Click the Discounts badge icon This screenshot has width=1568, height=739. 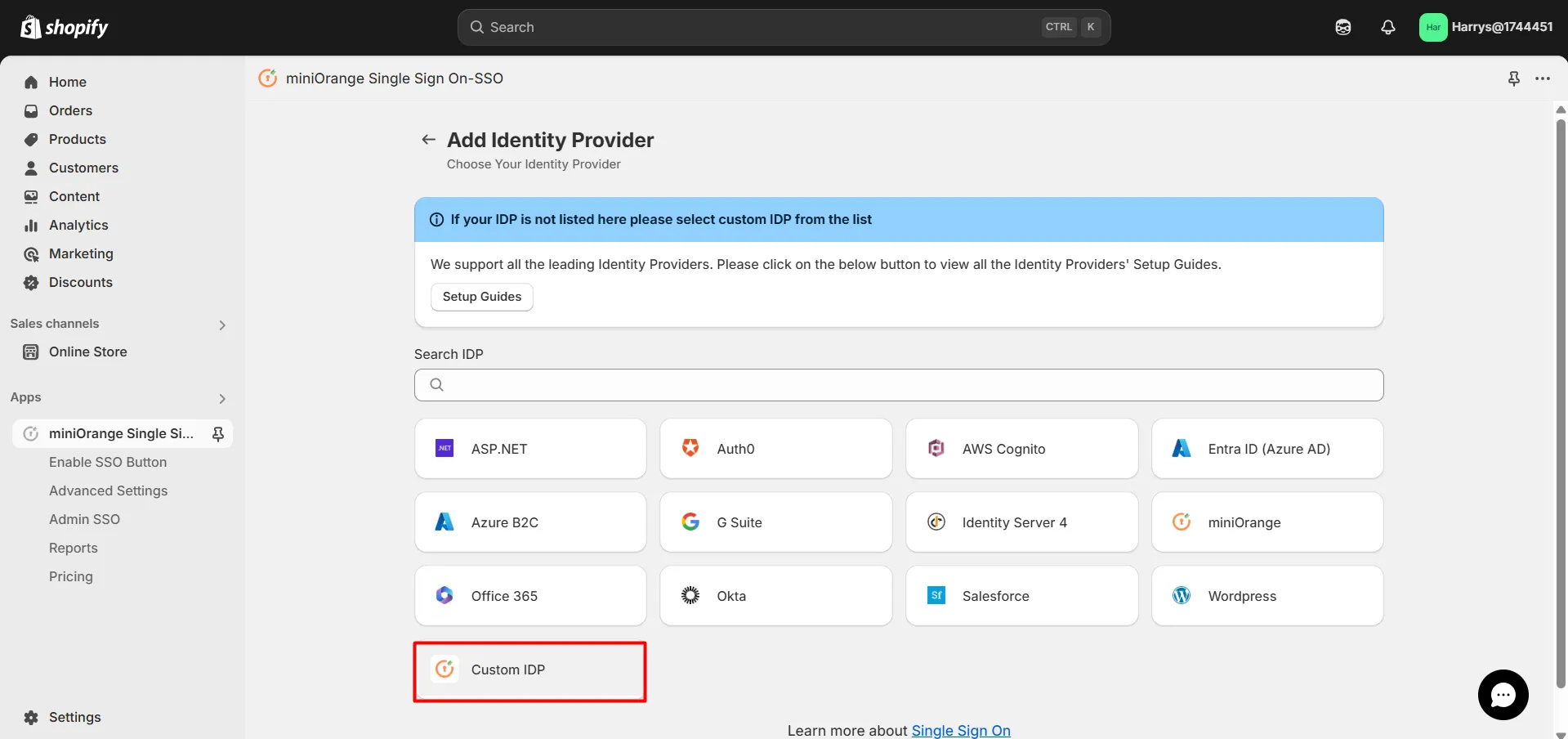point(31,282)
